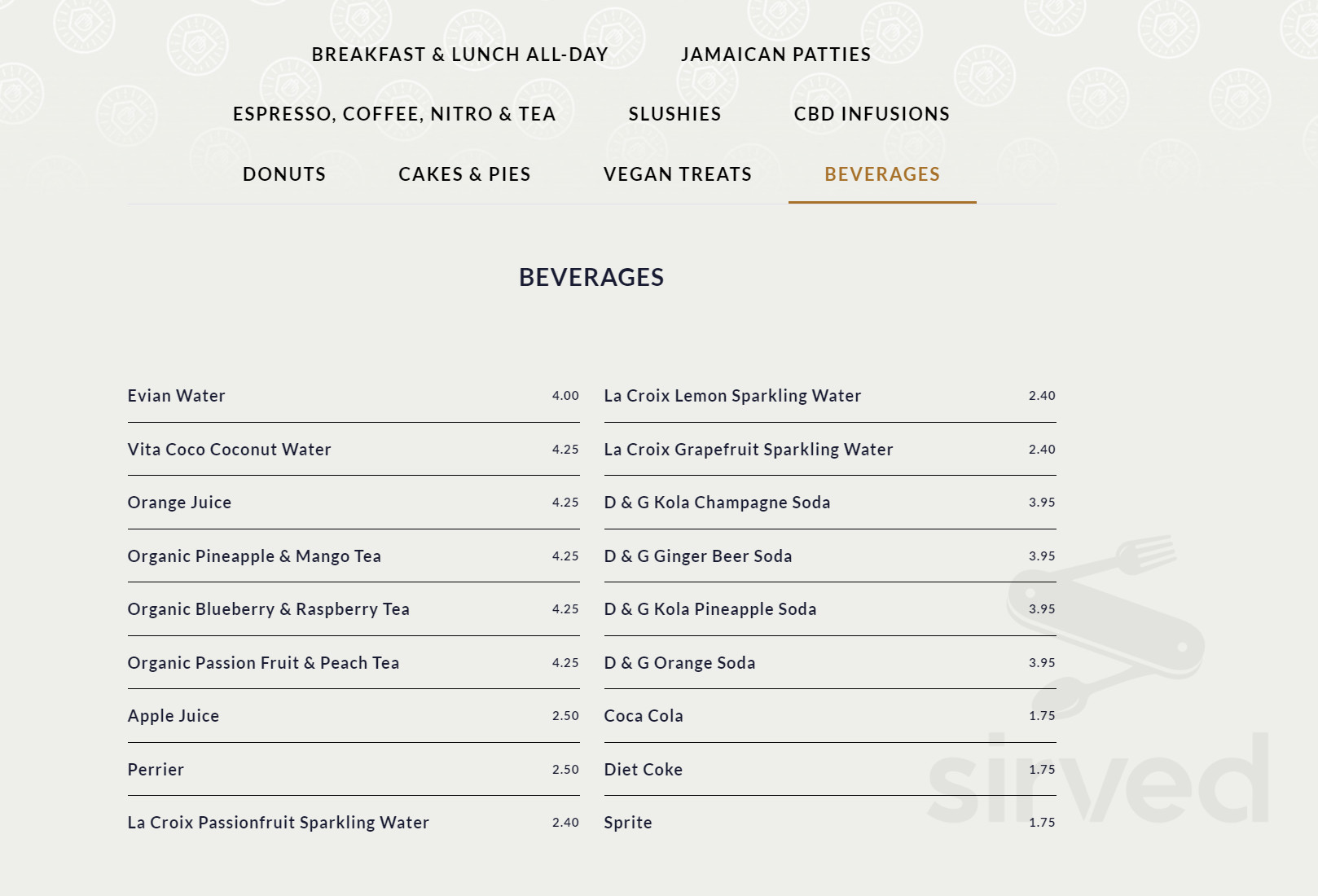1318x896 pixels.
Task: Select the active BEVERAGES tab
Action: click(881, 173)
